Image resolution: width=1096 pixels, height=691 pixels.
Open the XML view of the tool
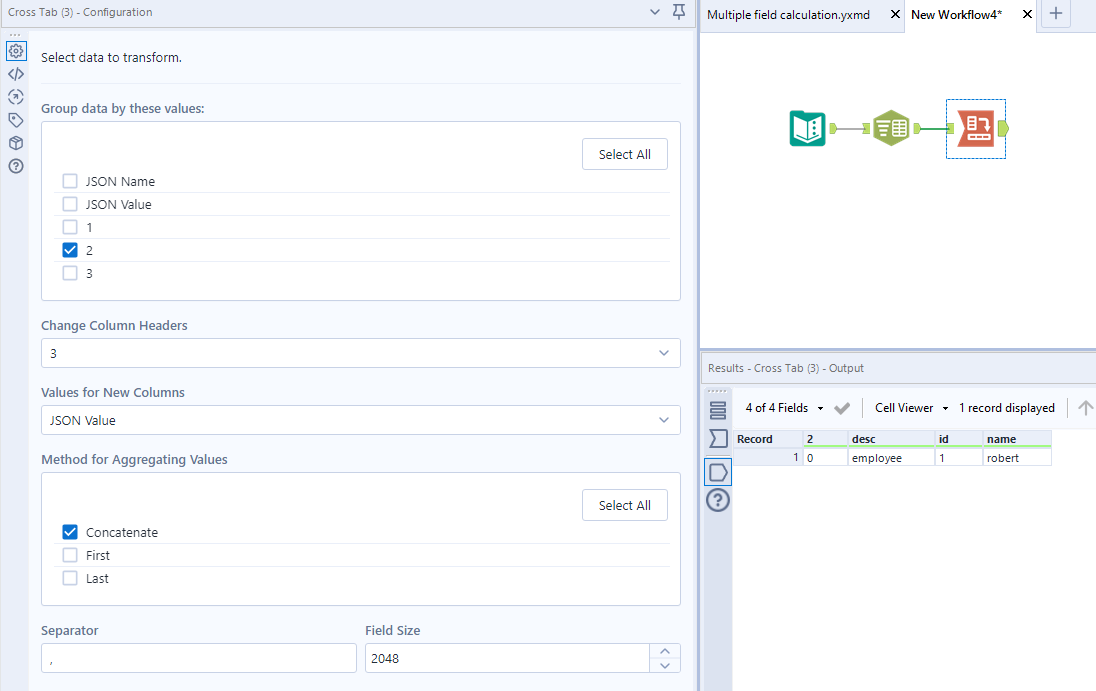pos(15,73)
